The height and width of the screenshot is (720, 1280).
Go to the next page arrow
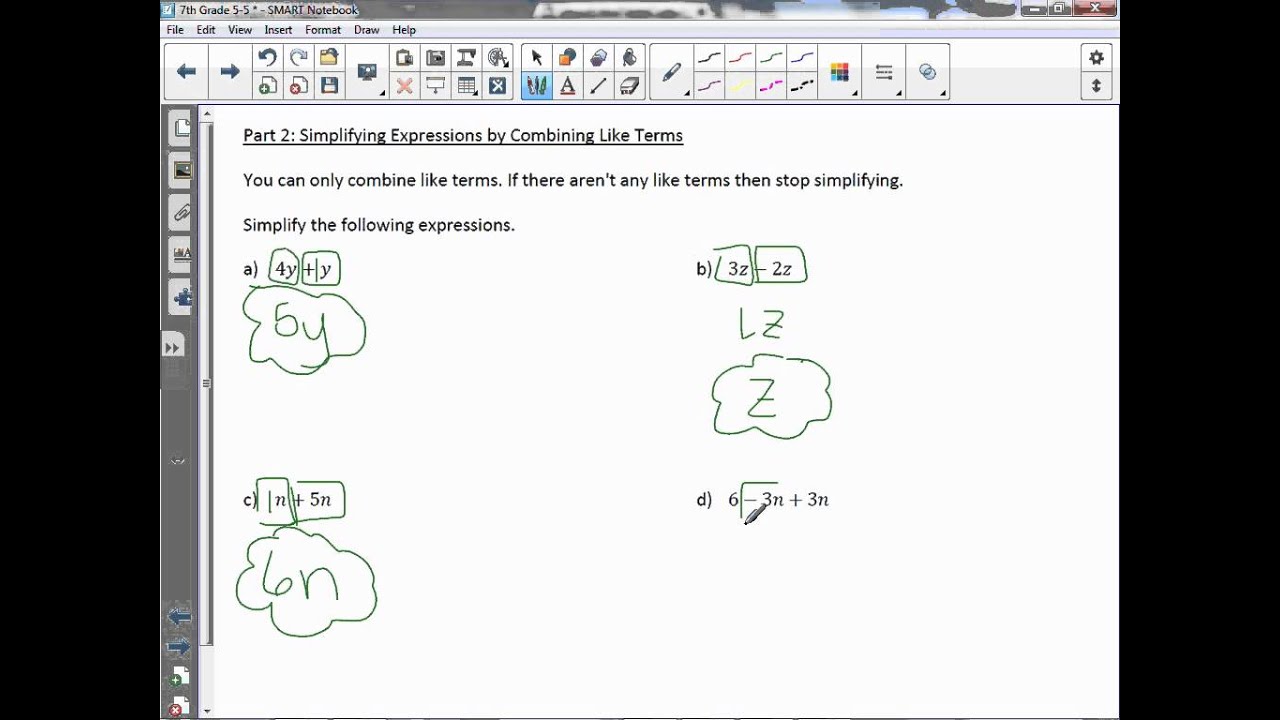(x=230, y=71)
